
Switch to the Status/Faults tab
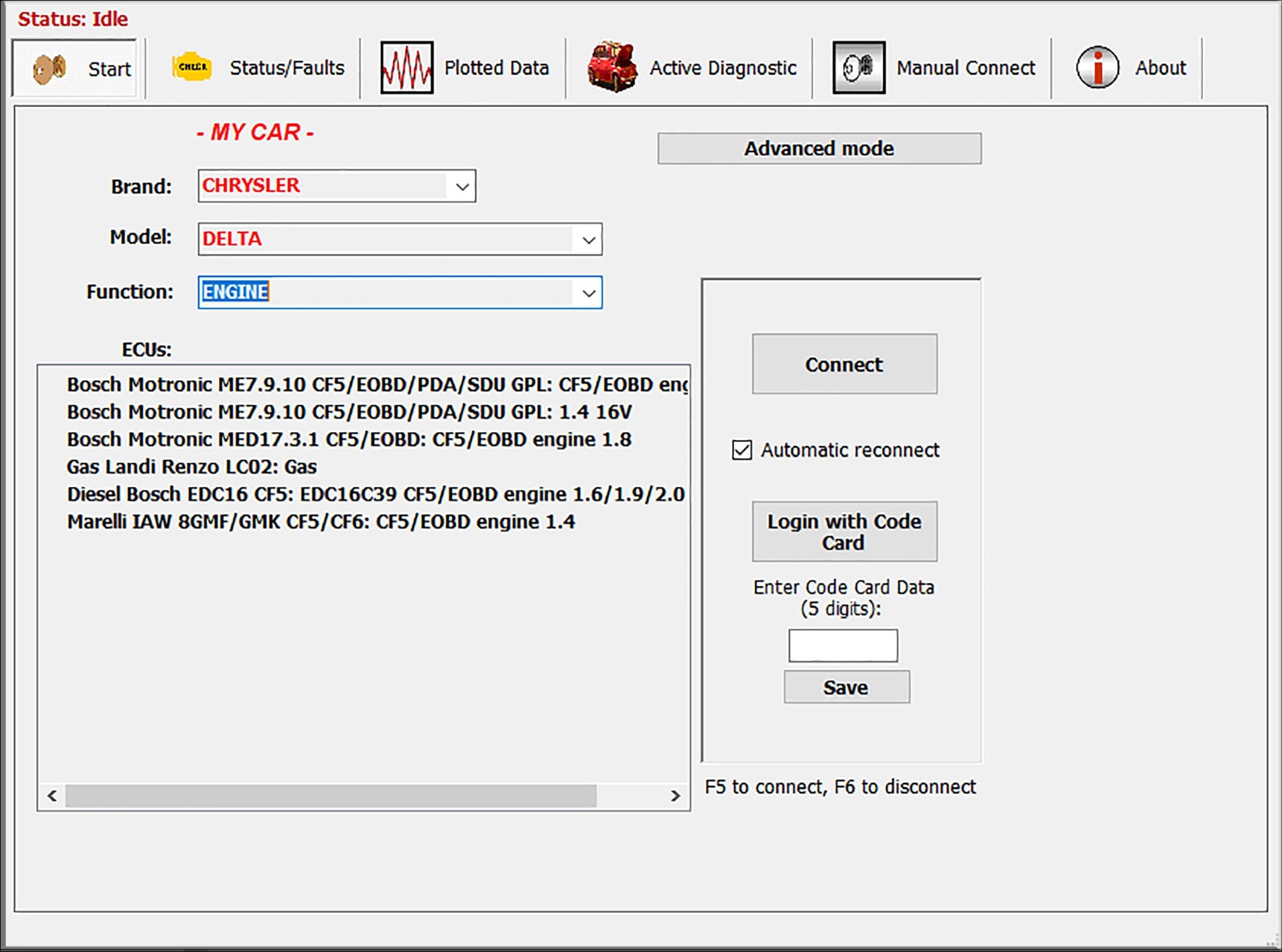click(x=287, y=68)
